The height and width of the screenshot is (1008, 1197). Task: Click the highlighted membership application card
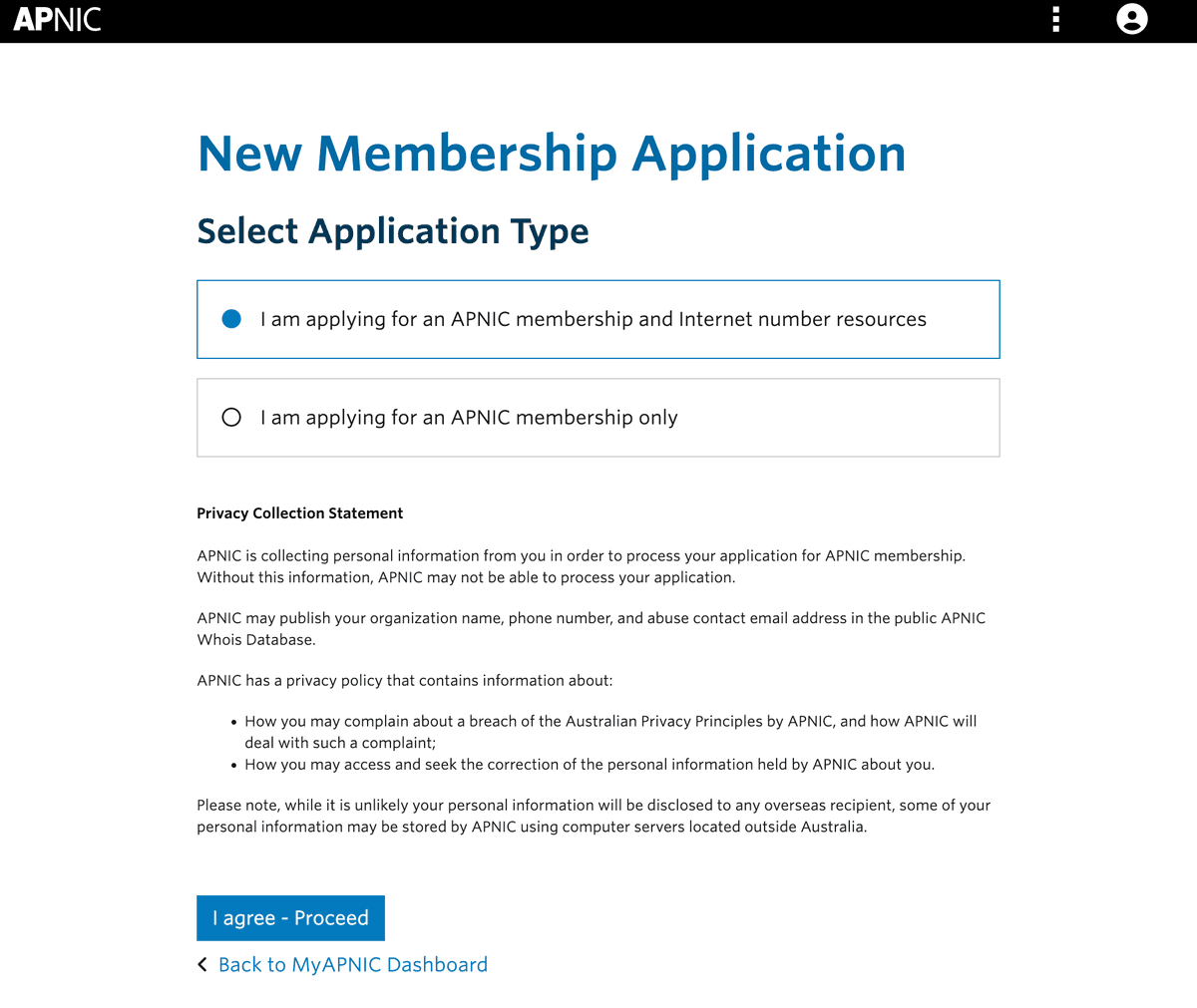[x=598, y=319]
